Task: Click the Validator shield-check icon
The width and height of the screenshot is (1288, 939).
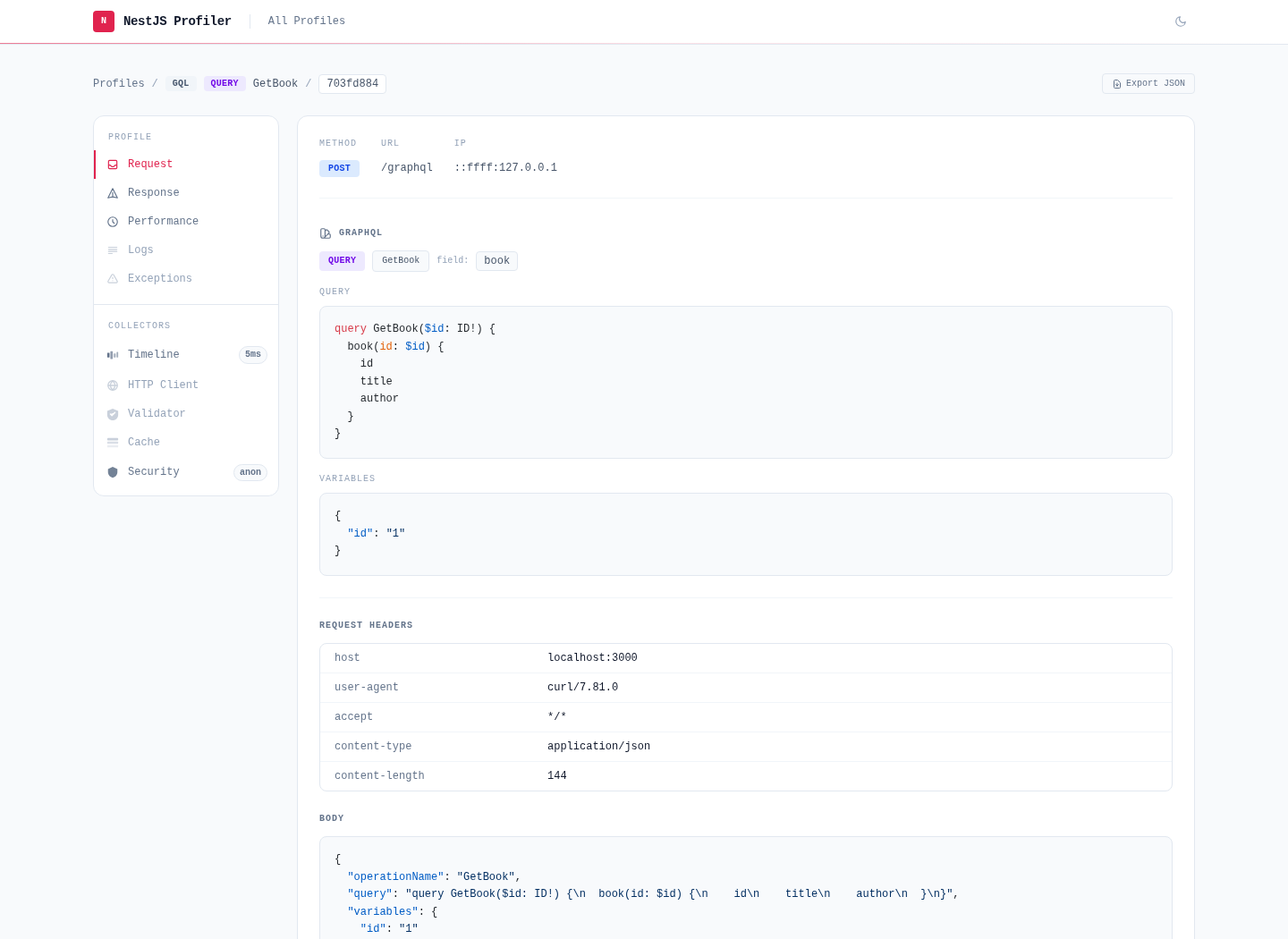Action: tap(113, 414)
